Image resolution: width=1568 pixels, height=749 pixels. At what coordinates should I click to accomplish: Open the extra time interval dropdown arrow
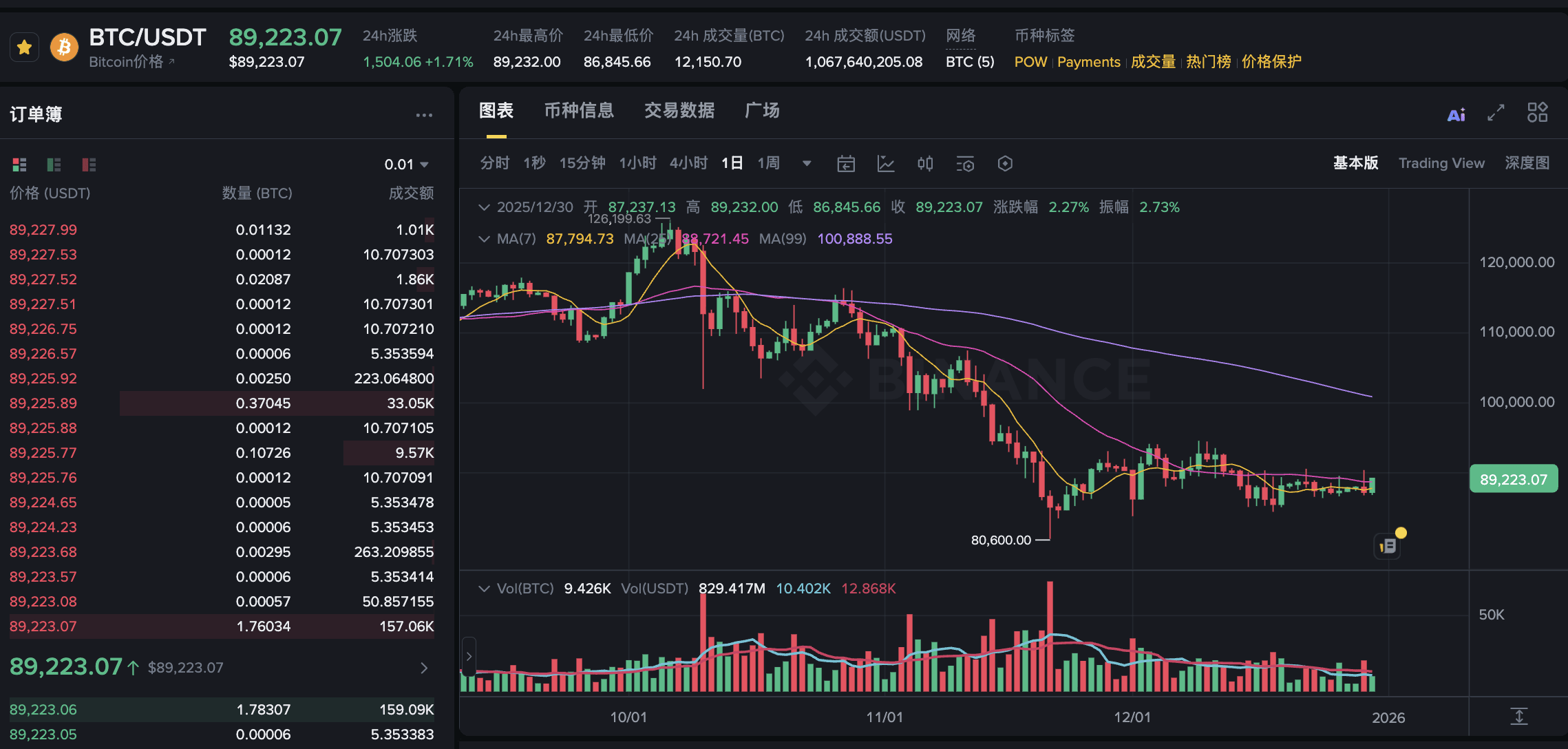(x=805, y=164)
